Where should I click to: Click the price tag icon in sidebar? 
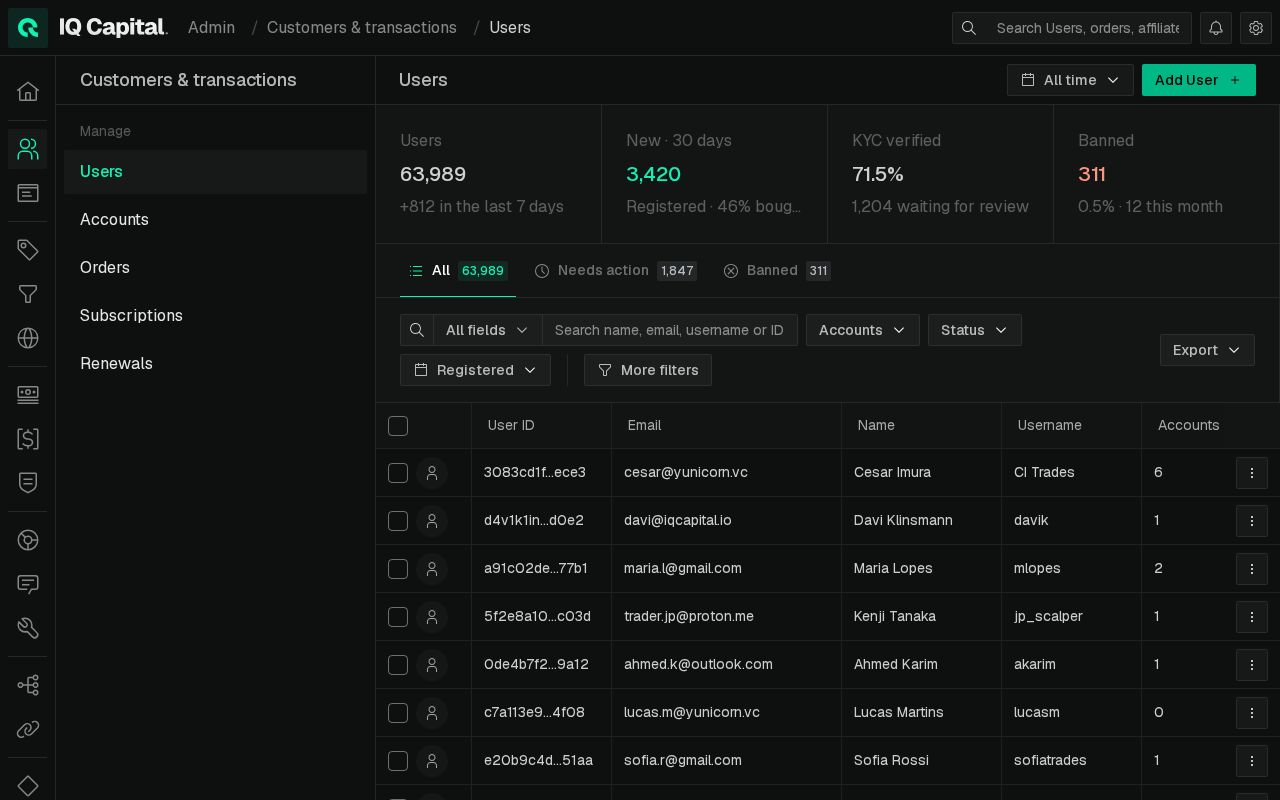28,250
